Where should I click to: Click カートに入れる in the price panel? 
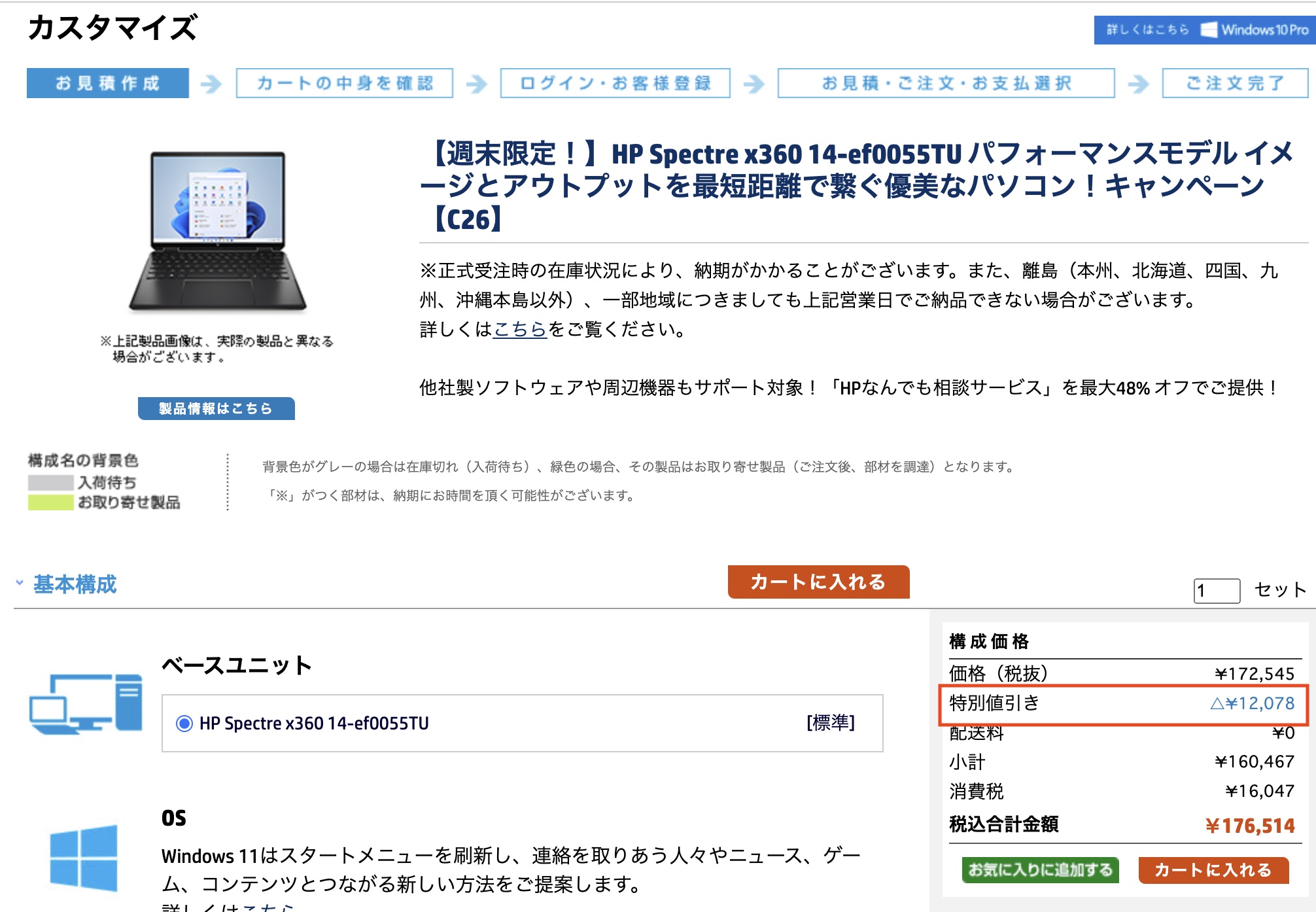pyautogui.click(x=1213, y=870)
